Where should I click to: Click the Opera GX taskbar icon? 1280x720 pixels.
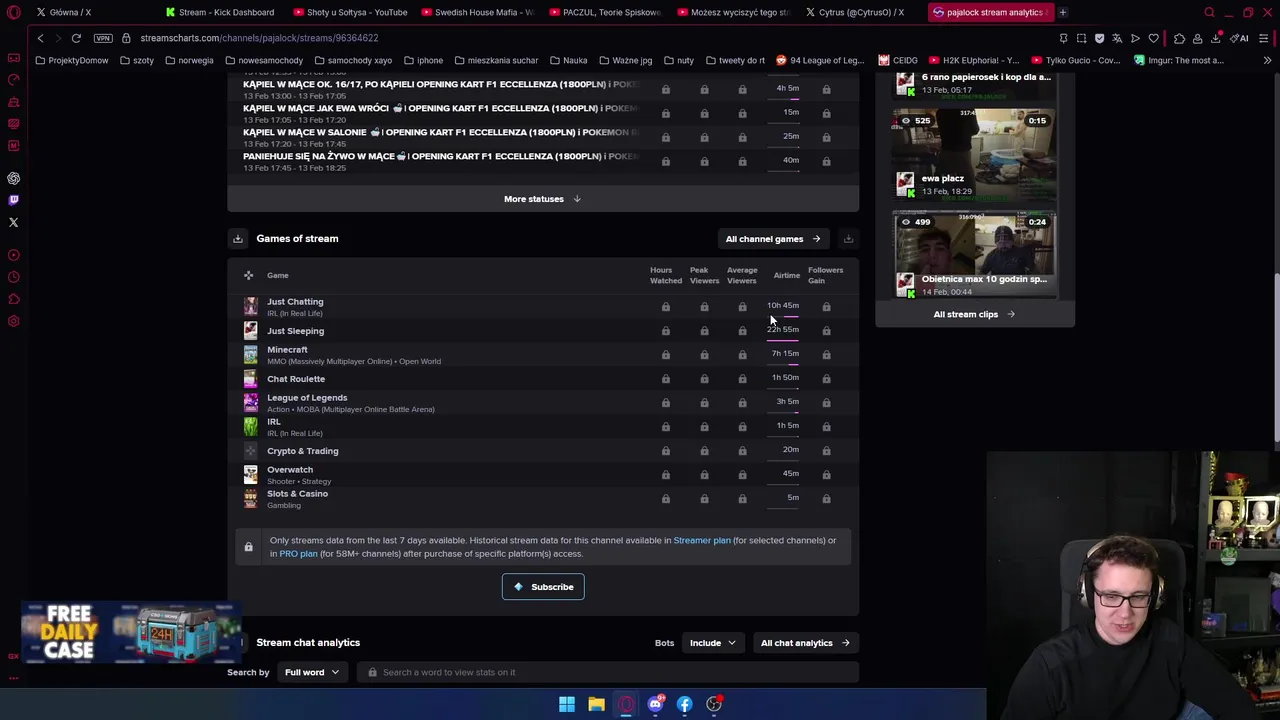point(626,704)
